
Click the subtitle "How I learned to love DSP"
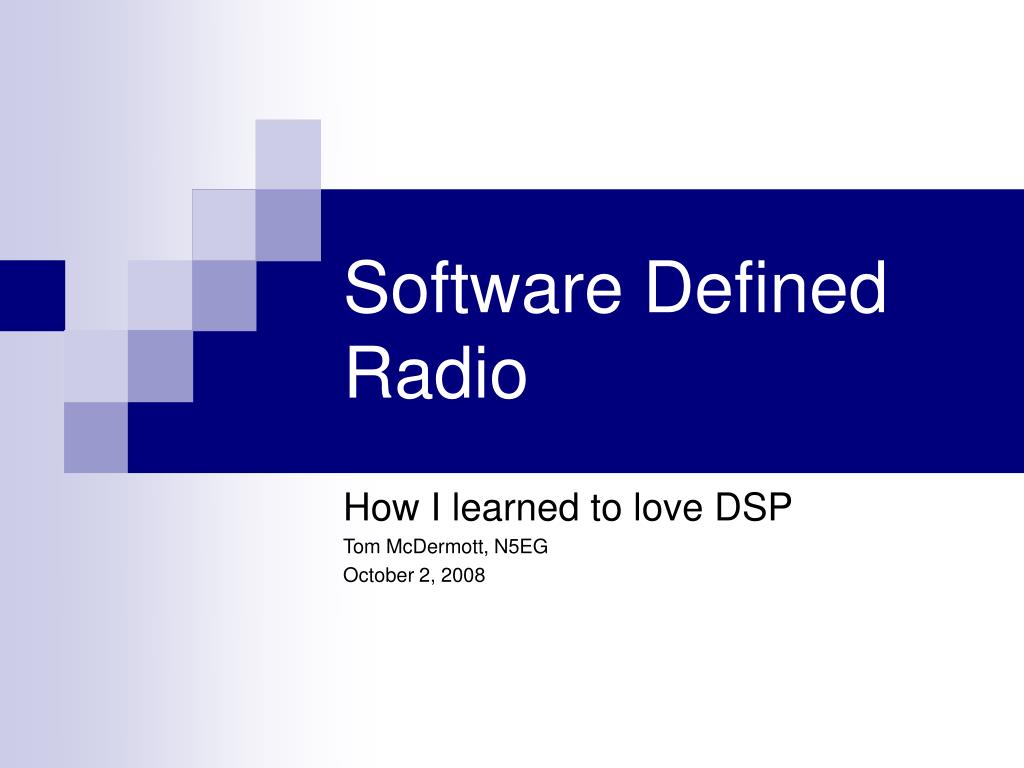(x=567, y=507)
